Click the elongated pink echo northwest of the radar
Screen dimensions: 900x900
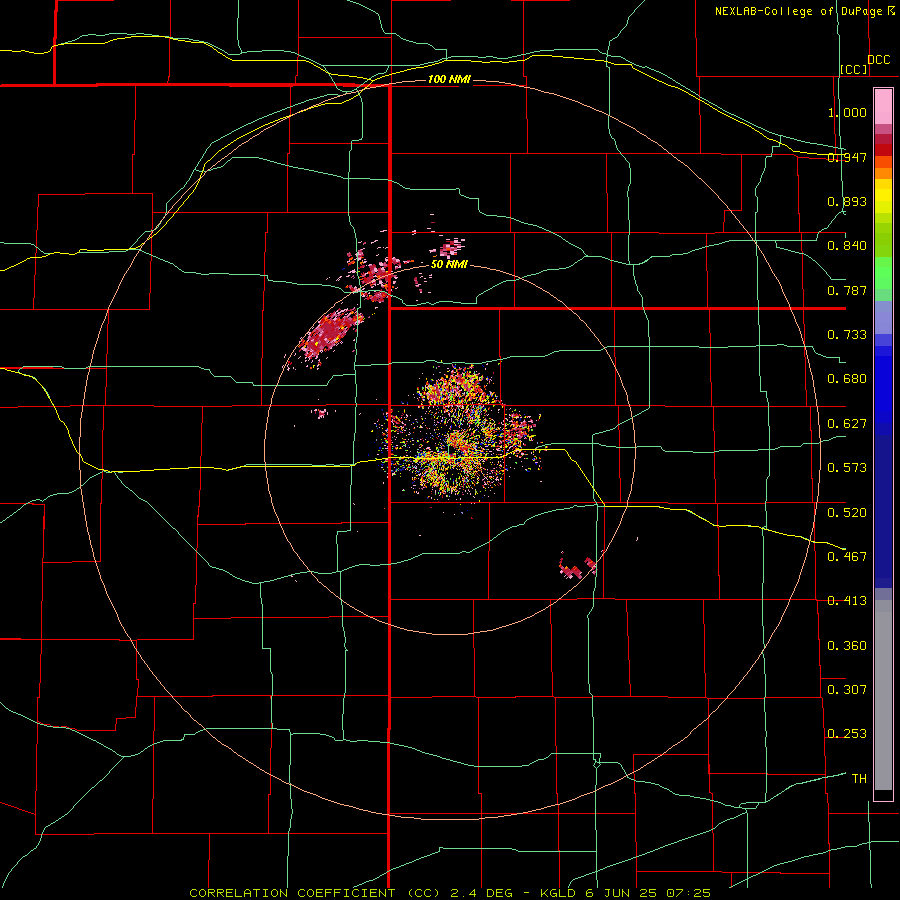coord(329,334)
